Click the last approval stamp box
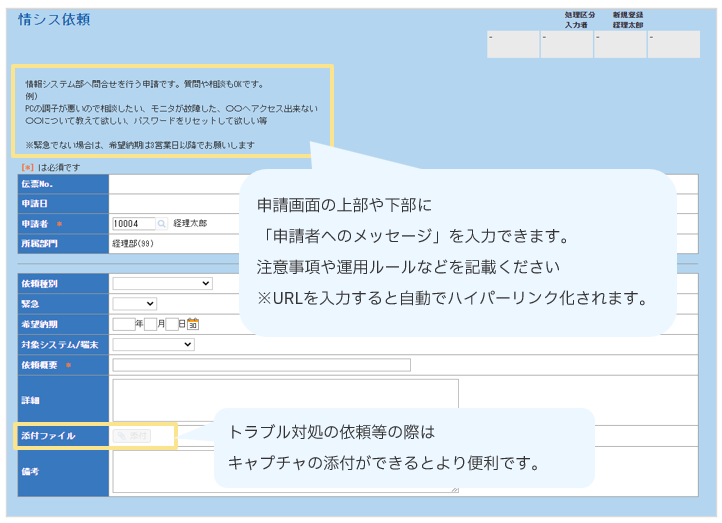 pos(673,44)
